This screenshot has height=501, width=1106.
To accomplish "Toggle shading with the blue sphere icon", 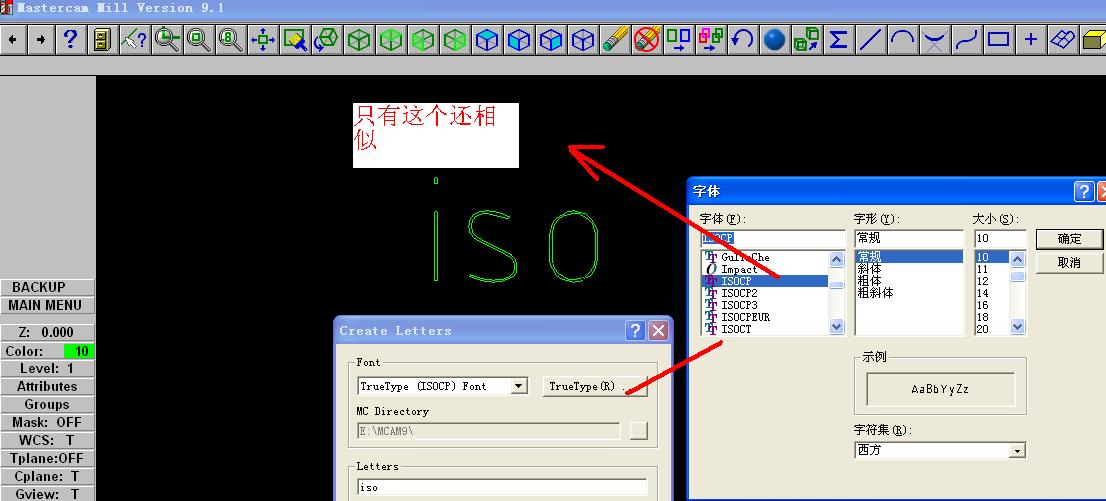I will click(x=774, y=40).
